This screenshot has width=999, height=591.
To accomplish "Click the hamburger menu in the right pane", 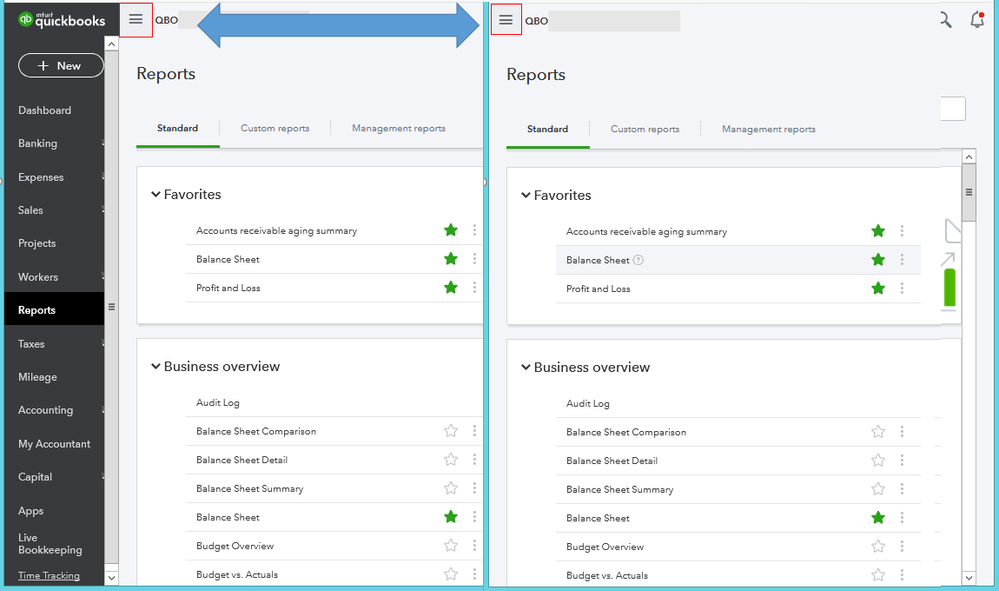I will tap(506, 20).
